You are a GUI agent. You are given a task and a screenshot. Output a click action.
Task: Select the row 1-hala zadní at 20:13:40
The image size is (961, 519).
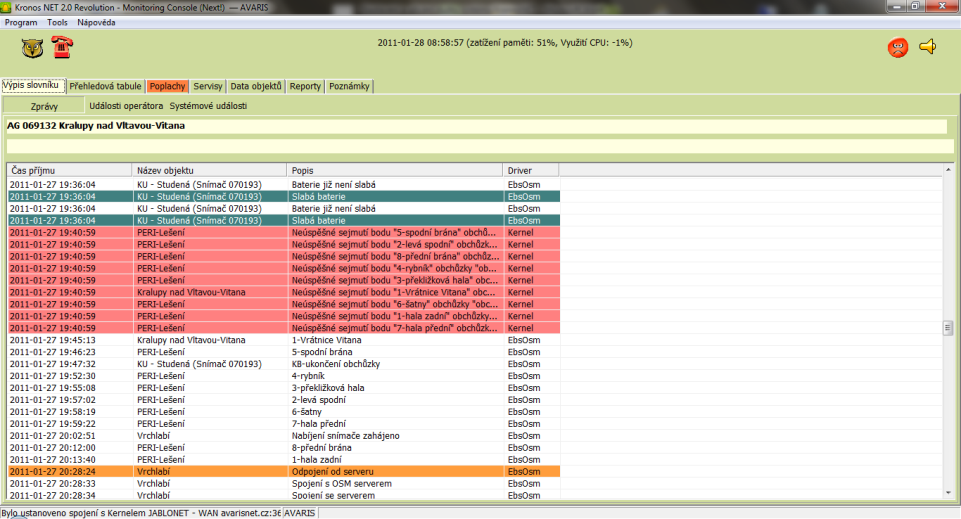[x=284, y=460]
